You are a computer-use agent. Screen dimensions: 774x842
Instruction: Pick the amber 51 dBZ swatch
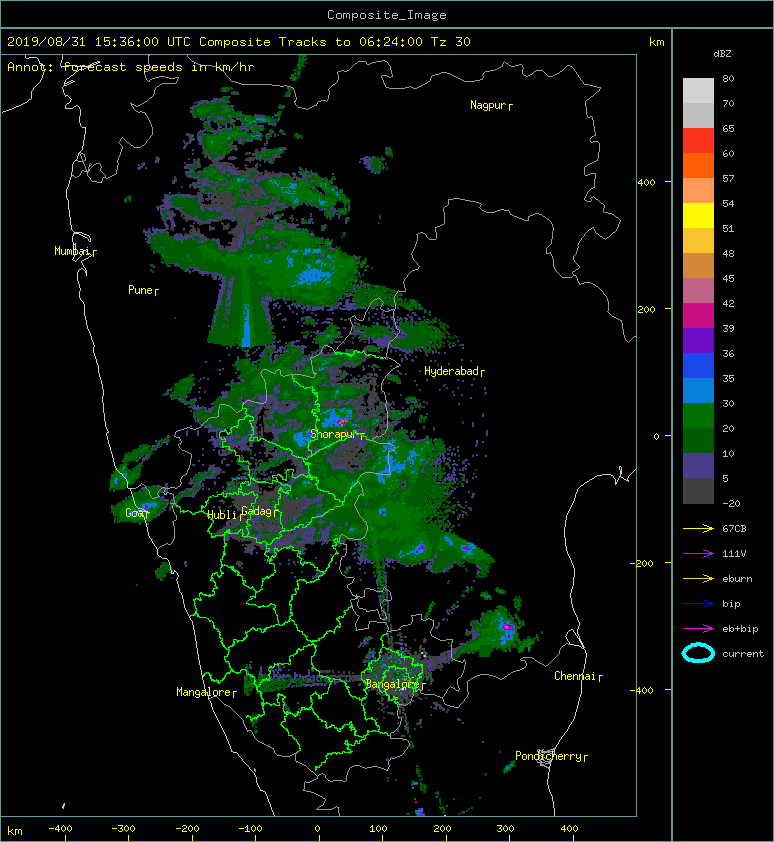698,240
